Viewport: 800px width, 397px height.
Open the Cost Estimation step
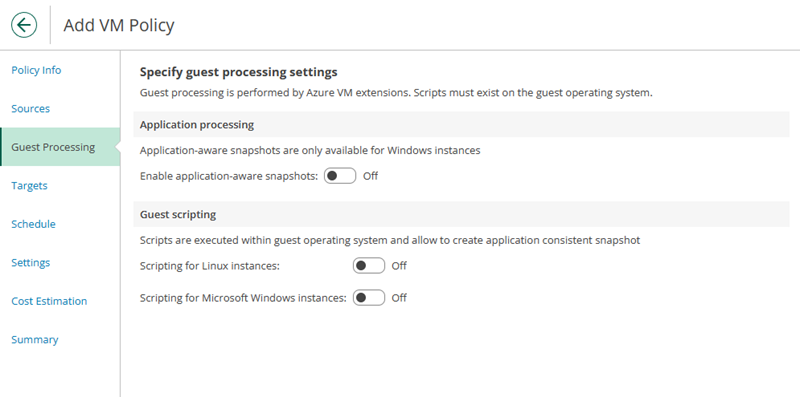(x=49, y=301)
